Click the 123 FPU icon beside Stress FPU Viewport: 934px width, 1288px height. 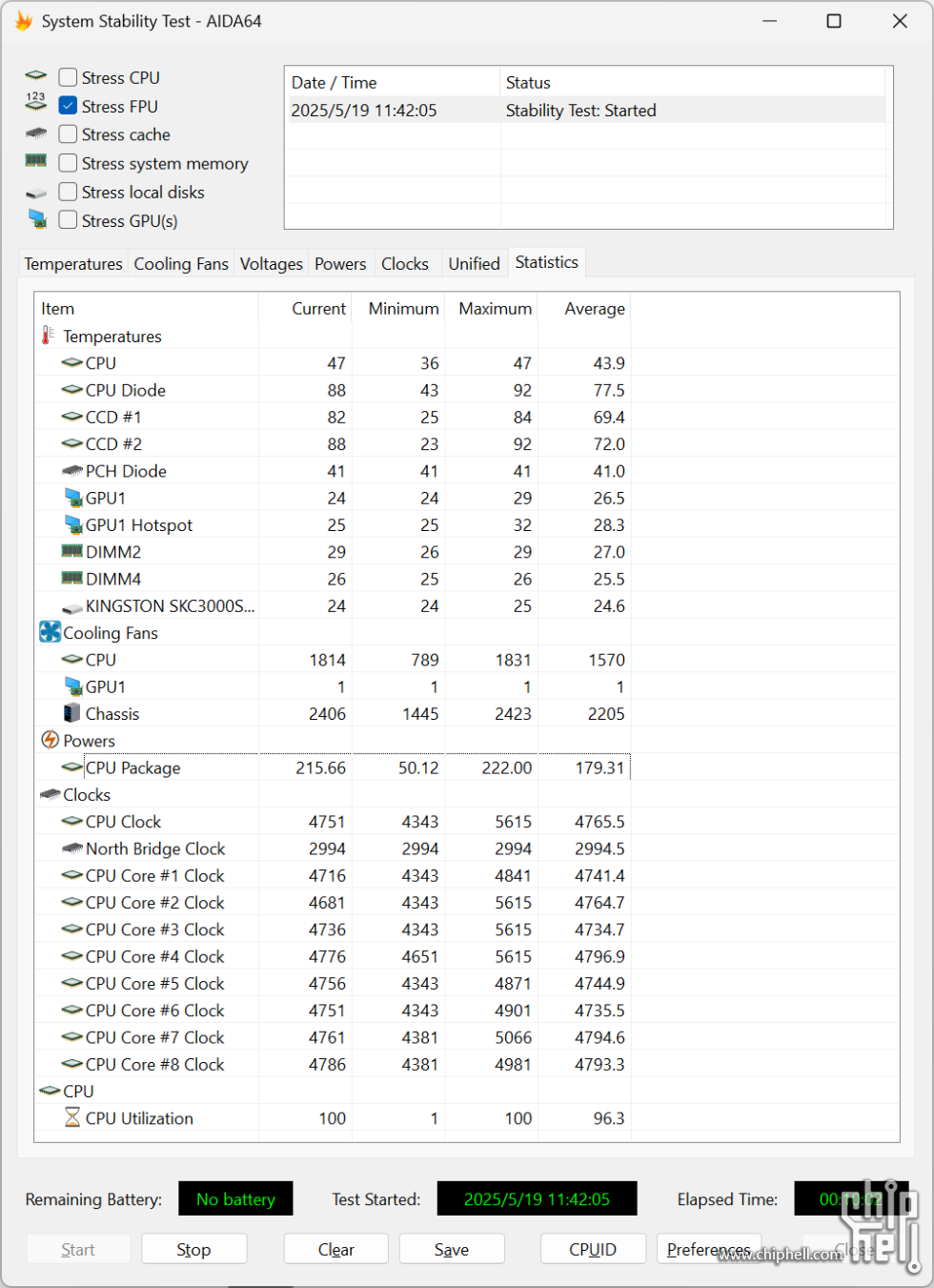36,101
